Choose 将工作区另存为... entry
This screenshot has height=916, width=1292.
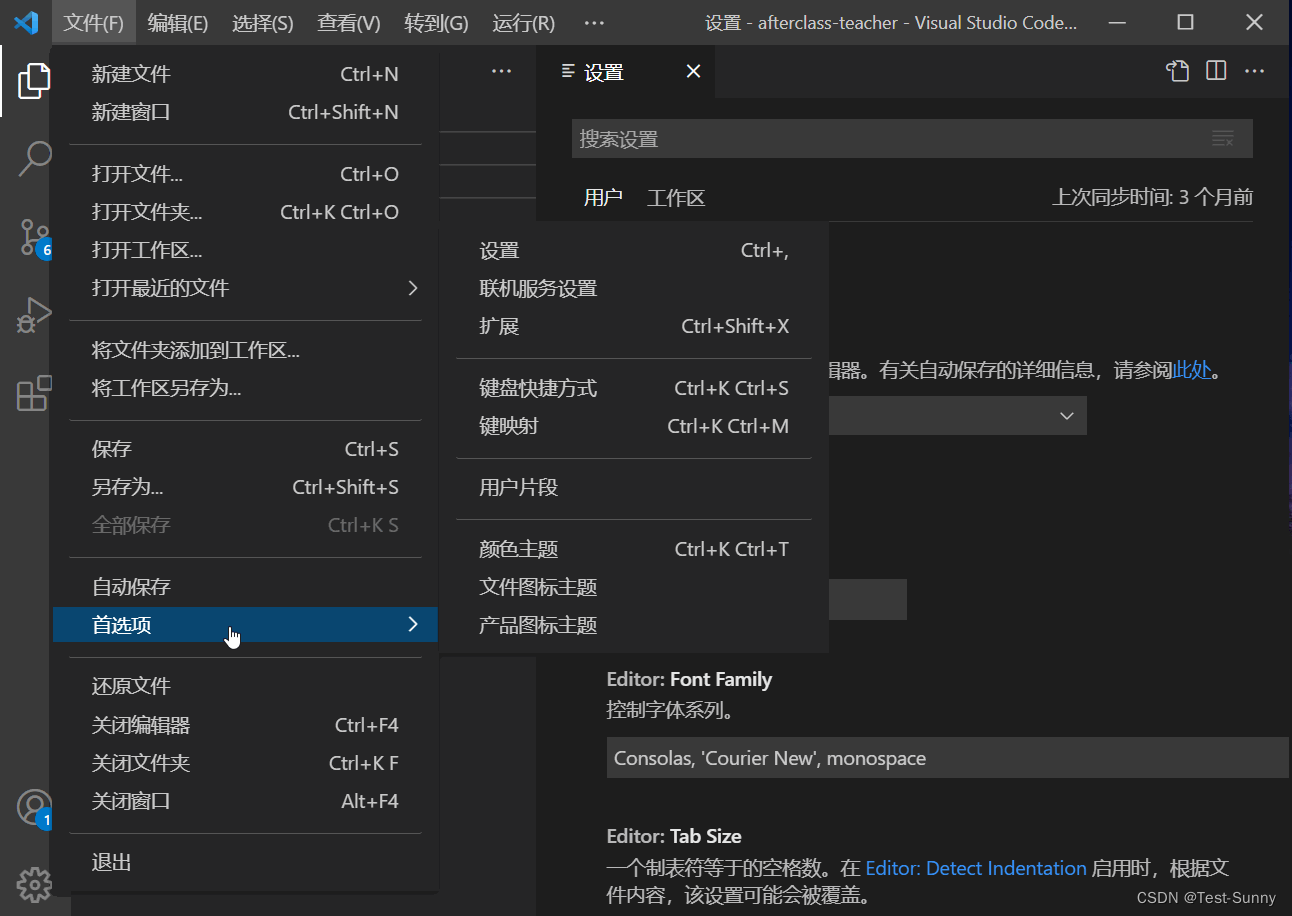coord(245,388)
